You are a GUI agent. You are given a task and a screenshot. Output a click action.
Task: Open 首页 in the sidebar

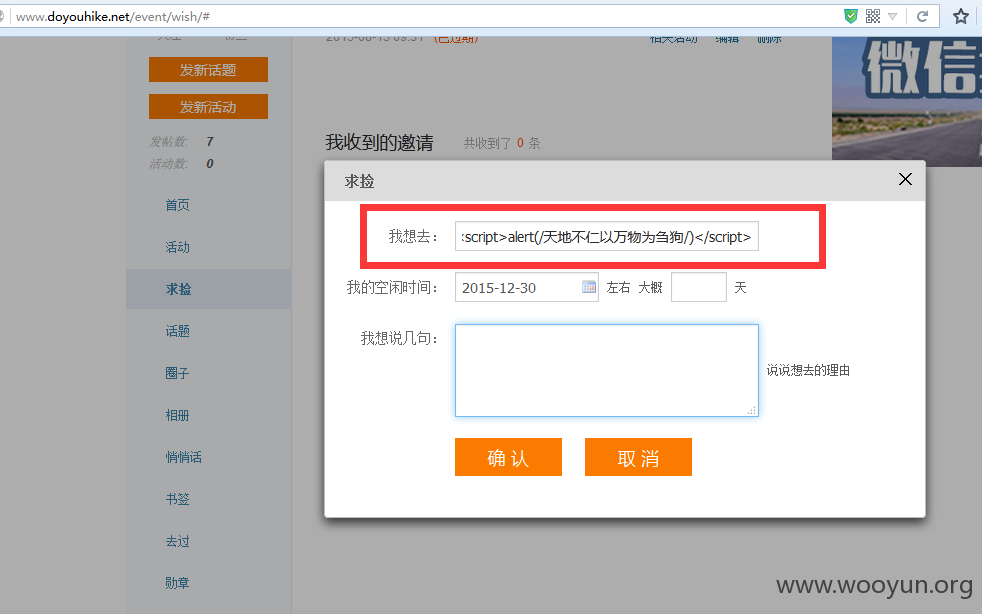(177, 205)
